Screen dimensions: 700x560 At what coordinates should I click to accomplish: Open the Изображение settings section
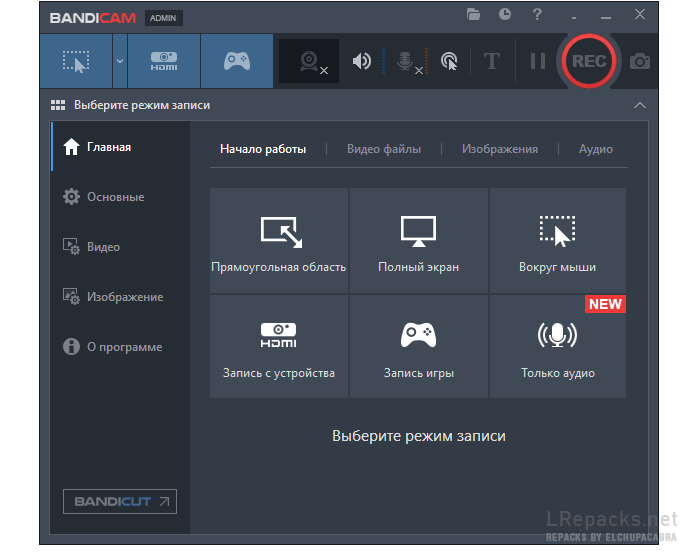[121, 297]
